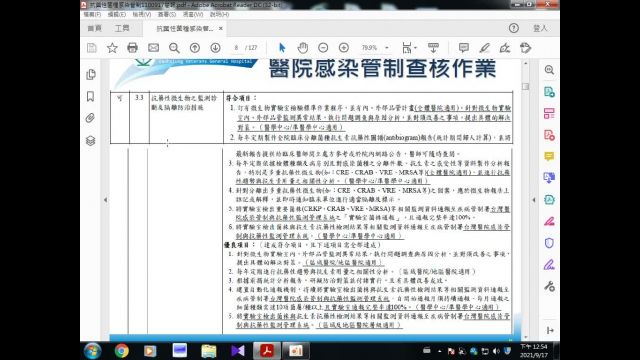Click the page number input field
Viewport: 640px width, 360px height.
tap(236, 48)
